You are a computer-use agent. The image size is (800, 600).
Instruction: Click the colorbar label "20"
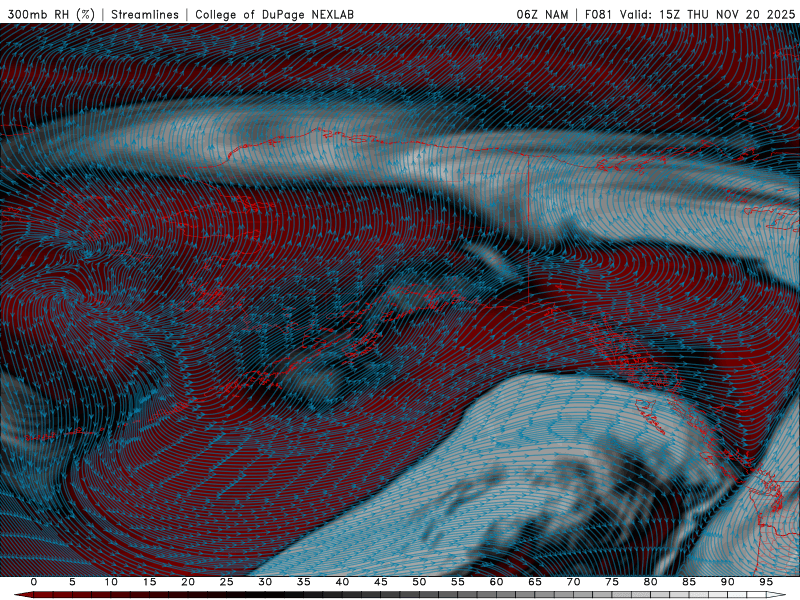tap(188, 582)
